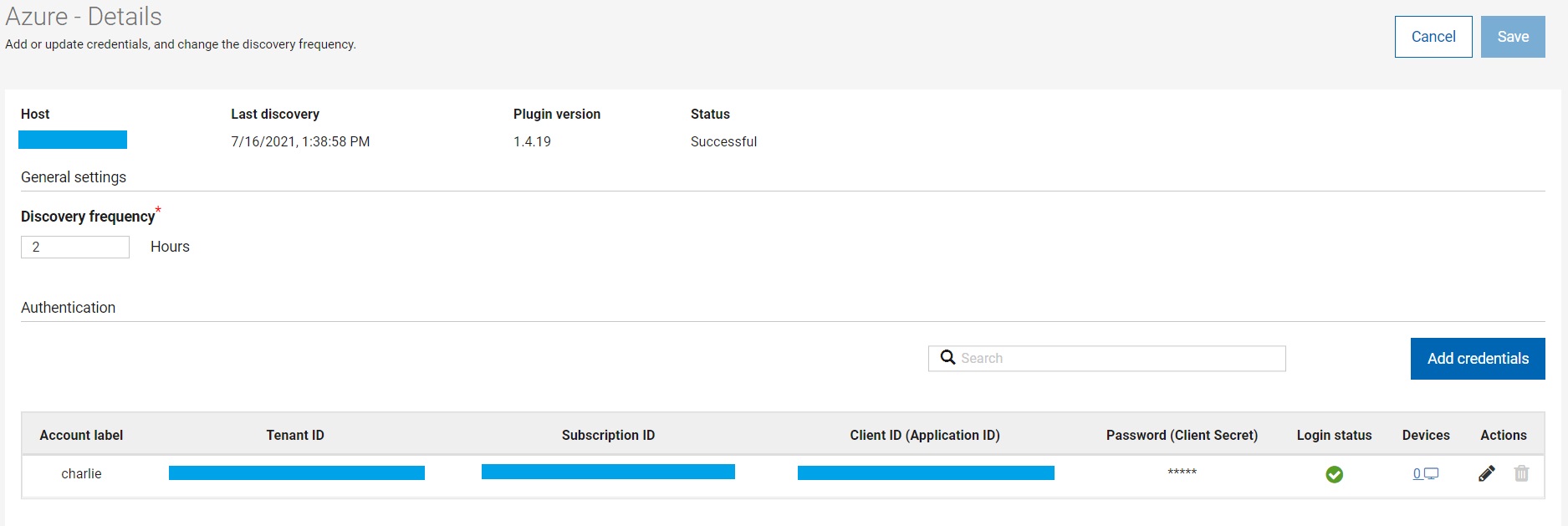Save the Azure details
The image size is (1568, 526).
pos(1512,37)
